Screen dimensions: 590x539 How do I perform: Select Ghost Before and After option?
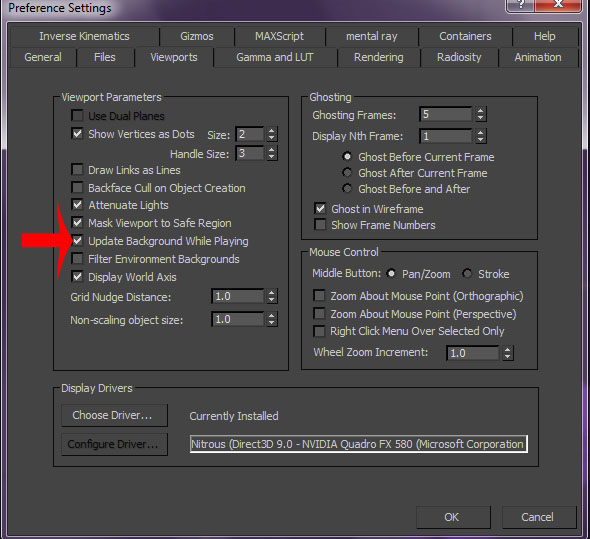pos(347,188)
